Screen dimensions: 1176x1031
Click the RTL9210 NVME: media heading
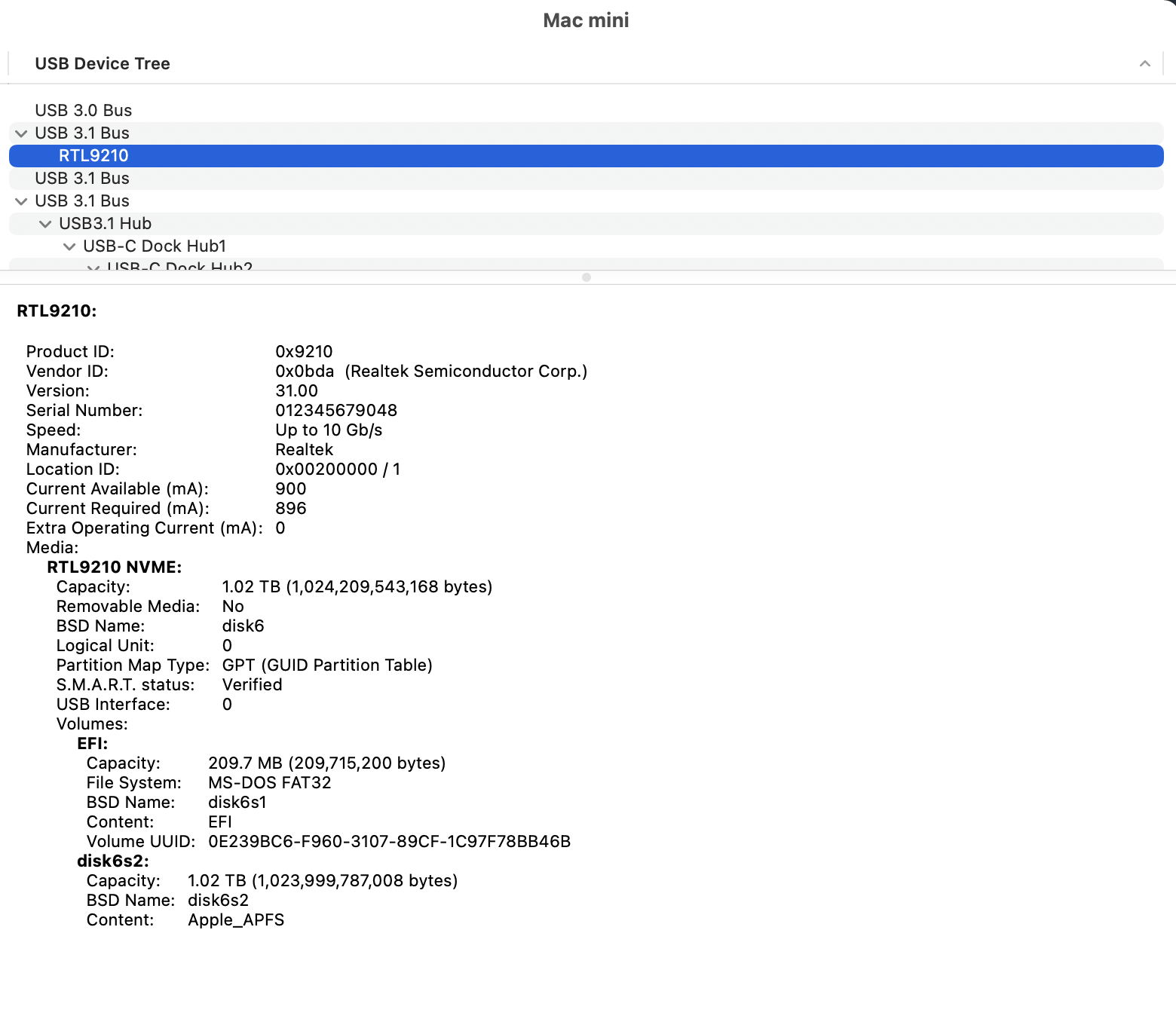coord(115,568)
